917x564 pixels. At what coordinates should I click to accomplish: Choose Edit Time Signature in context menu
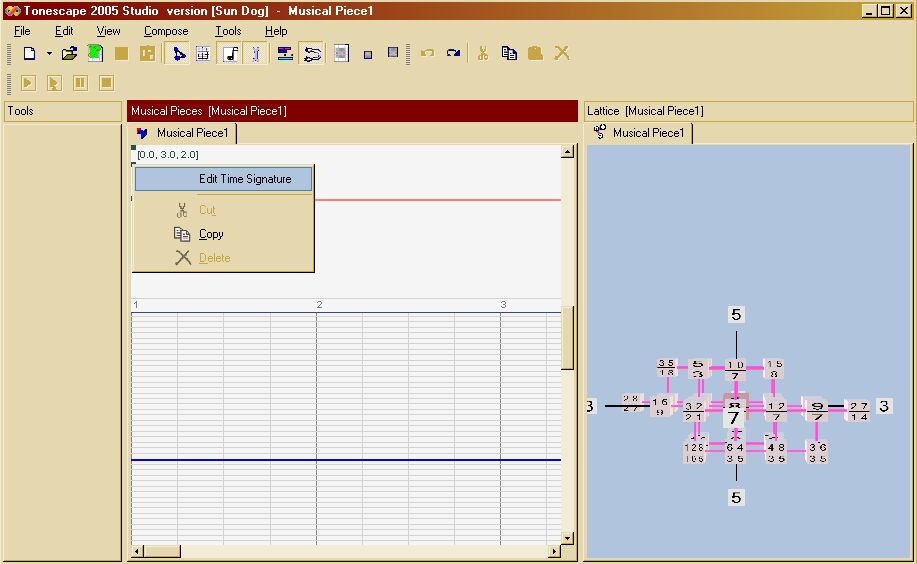(223, 179)
